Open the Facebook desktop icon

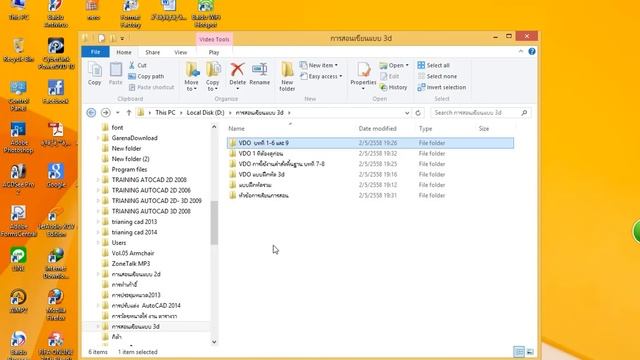tap(56, 92)
